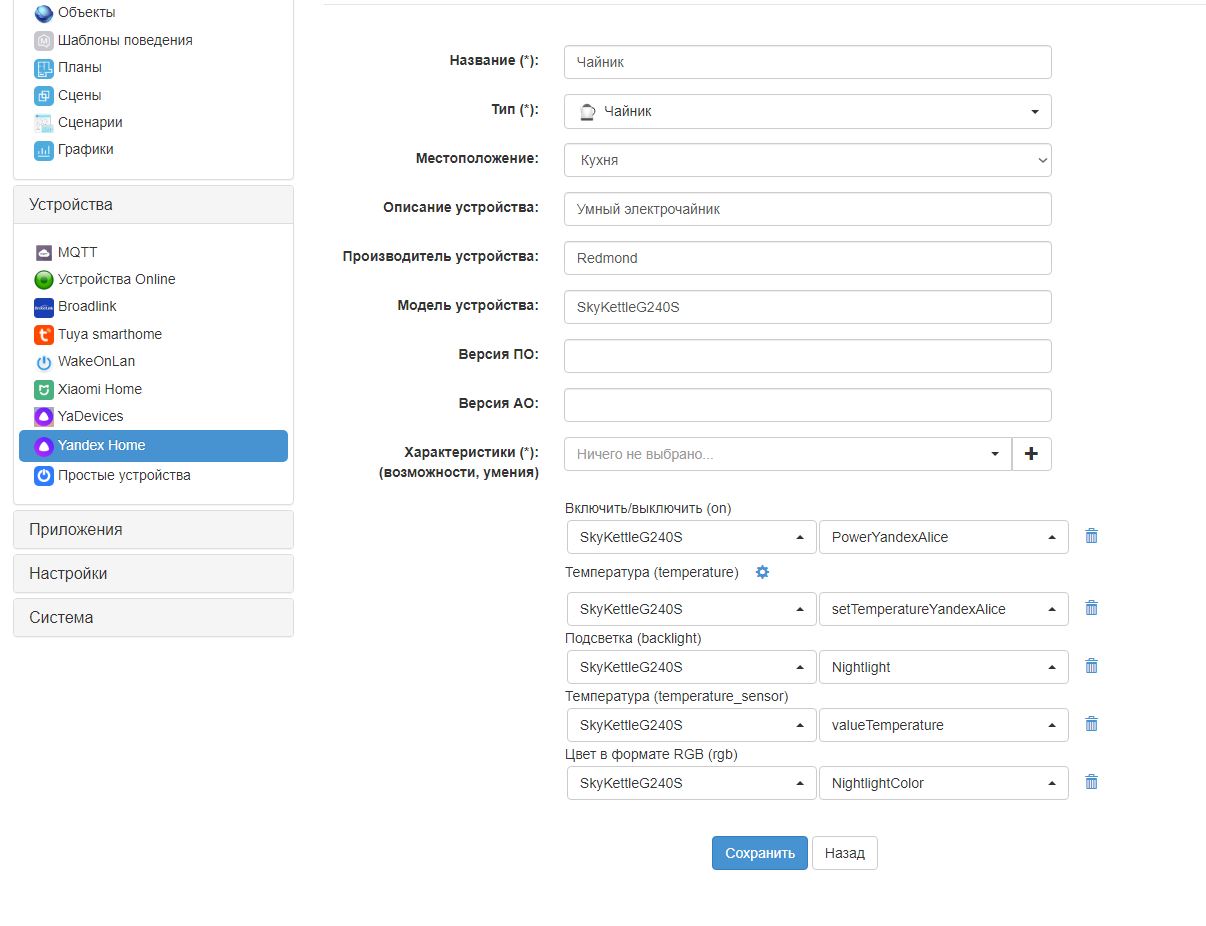Delete the Nightlight backlight characteristic
1206x926 pixels.
pos(1091,665)
